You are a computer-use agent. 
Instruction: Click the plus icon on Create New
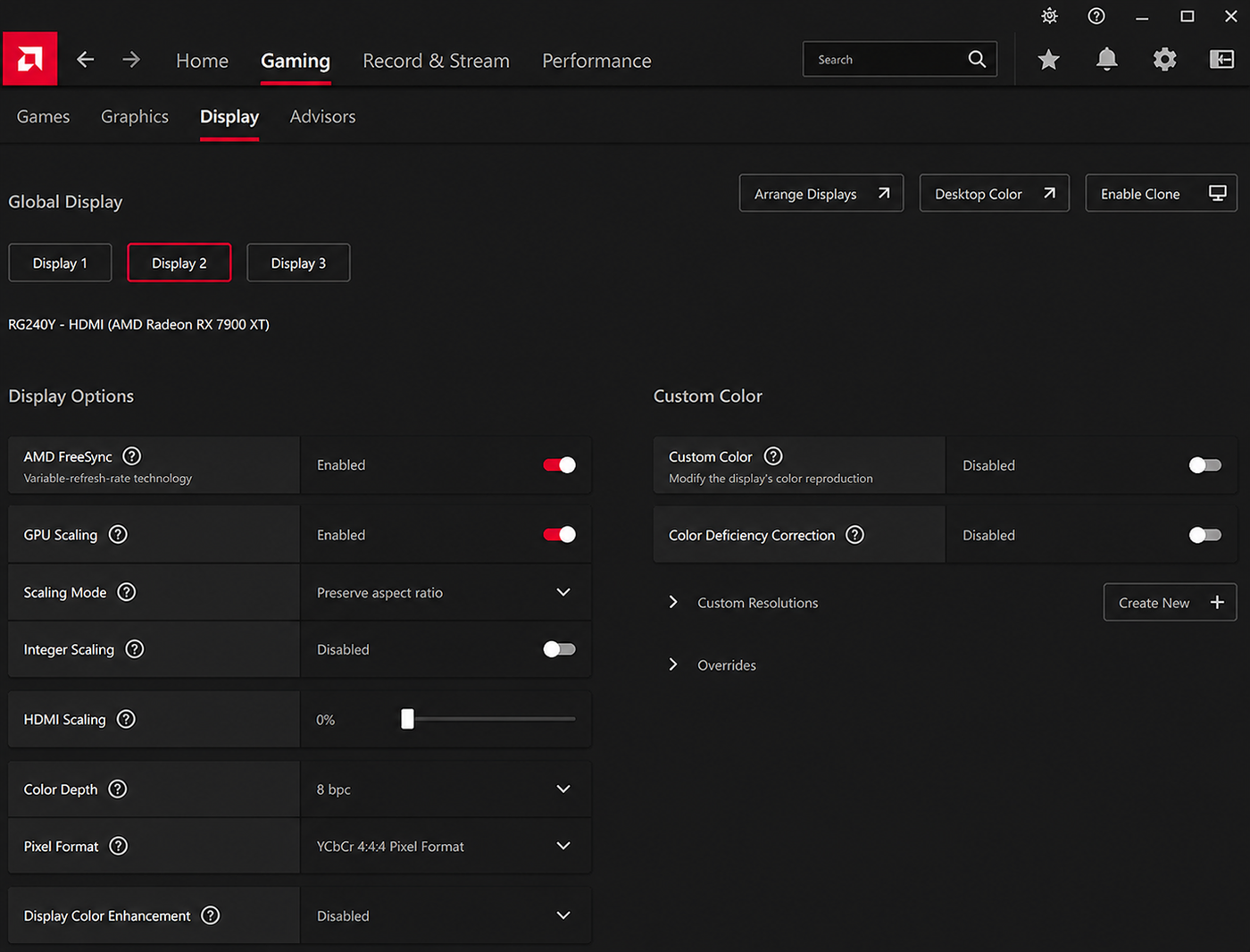[x=1217, y=603]
